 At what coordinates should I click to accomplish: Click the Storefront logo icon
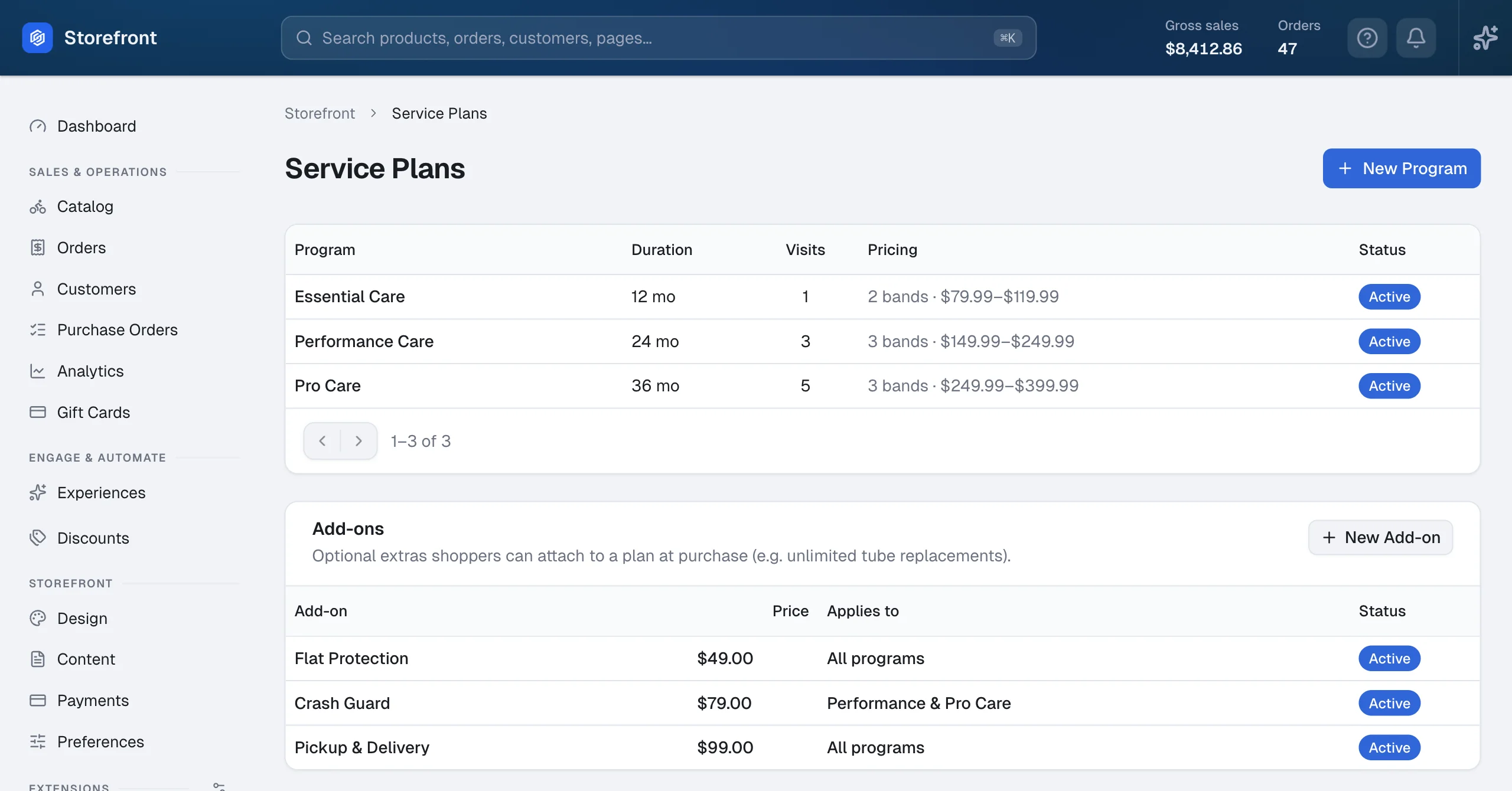(37, 38)
